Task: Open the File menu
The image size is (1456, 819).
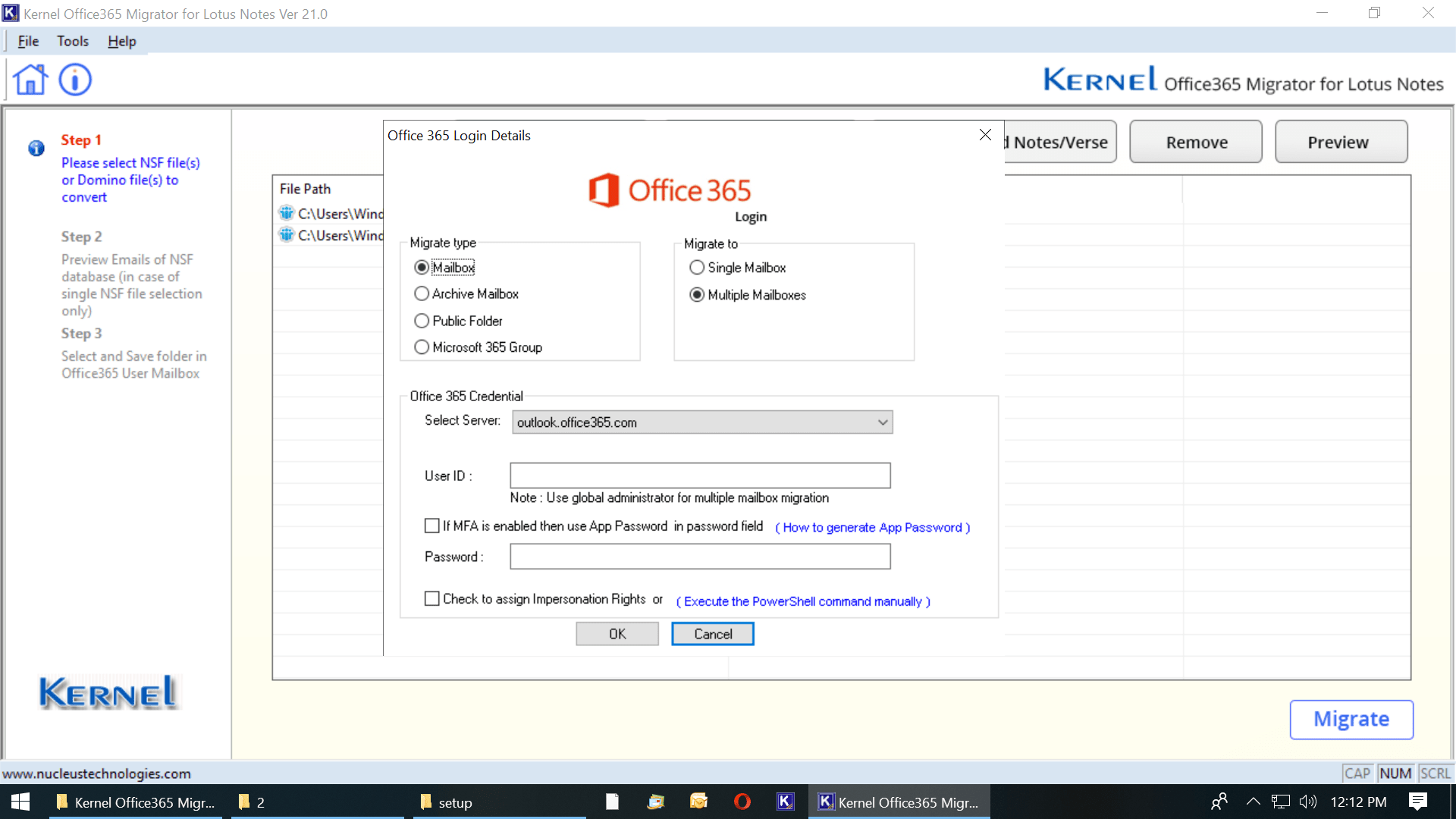Action: (x=28, y=41)
